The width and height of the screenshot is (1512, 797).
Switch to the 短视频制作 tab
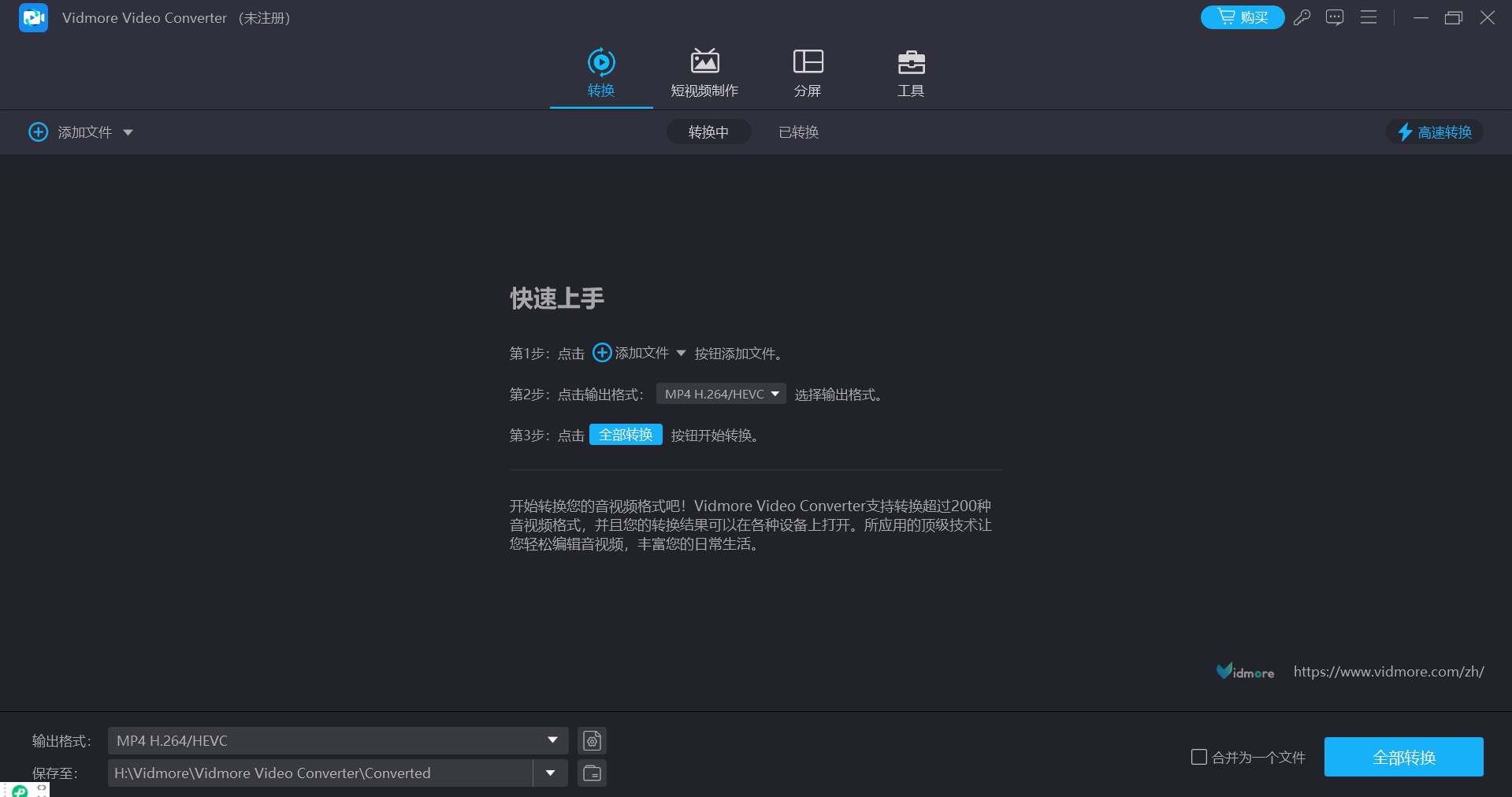click(704, 73)
